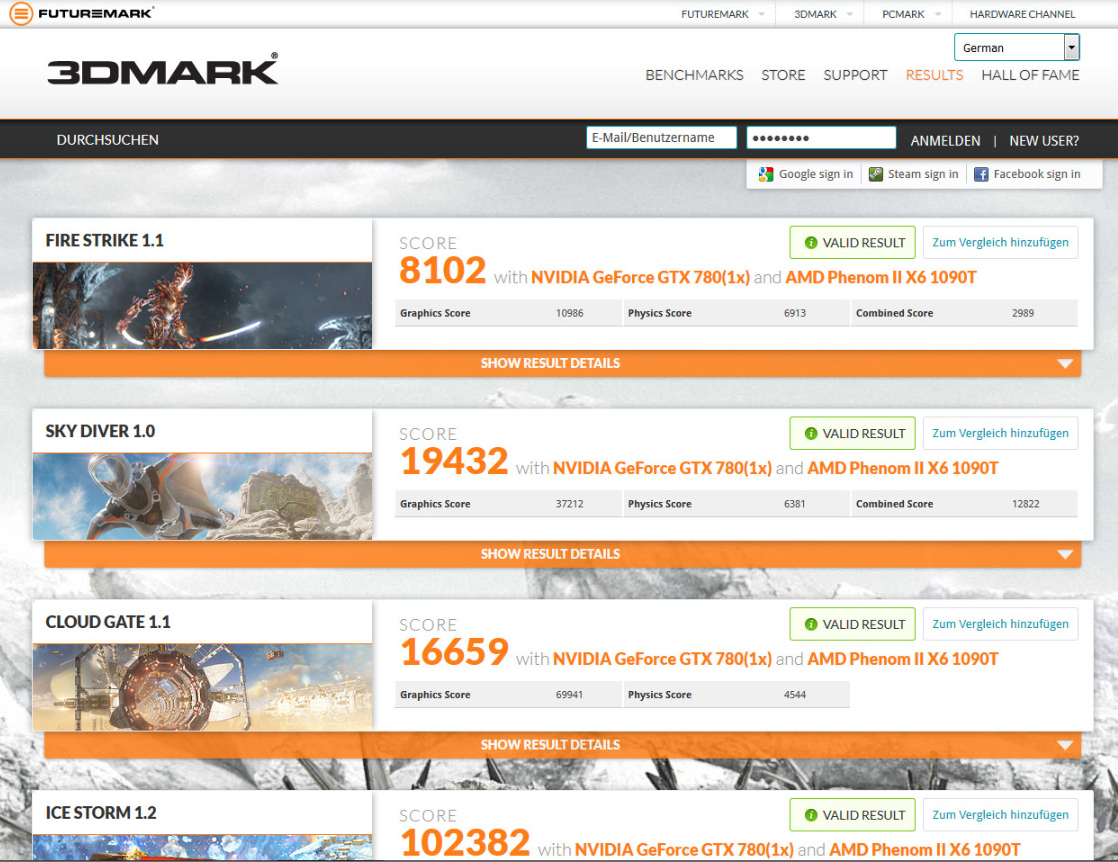Viewport: 1118px width, 862px height.
Task: Add Sky Diver result to comparison
Action: [x=1000, y=433]
